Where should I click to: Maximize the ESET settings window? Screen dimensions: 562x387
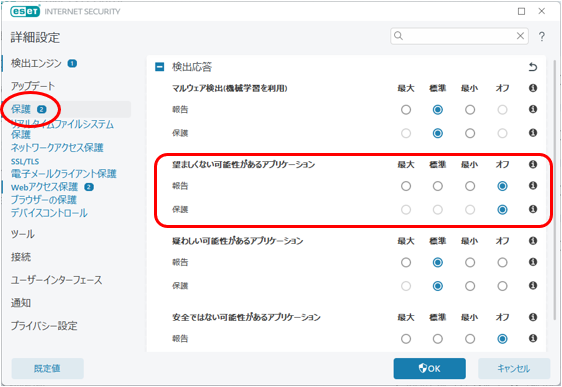click(521, 11)
